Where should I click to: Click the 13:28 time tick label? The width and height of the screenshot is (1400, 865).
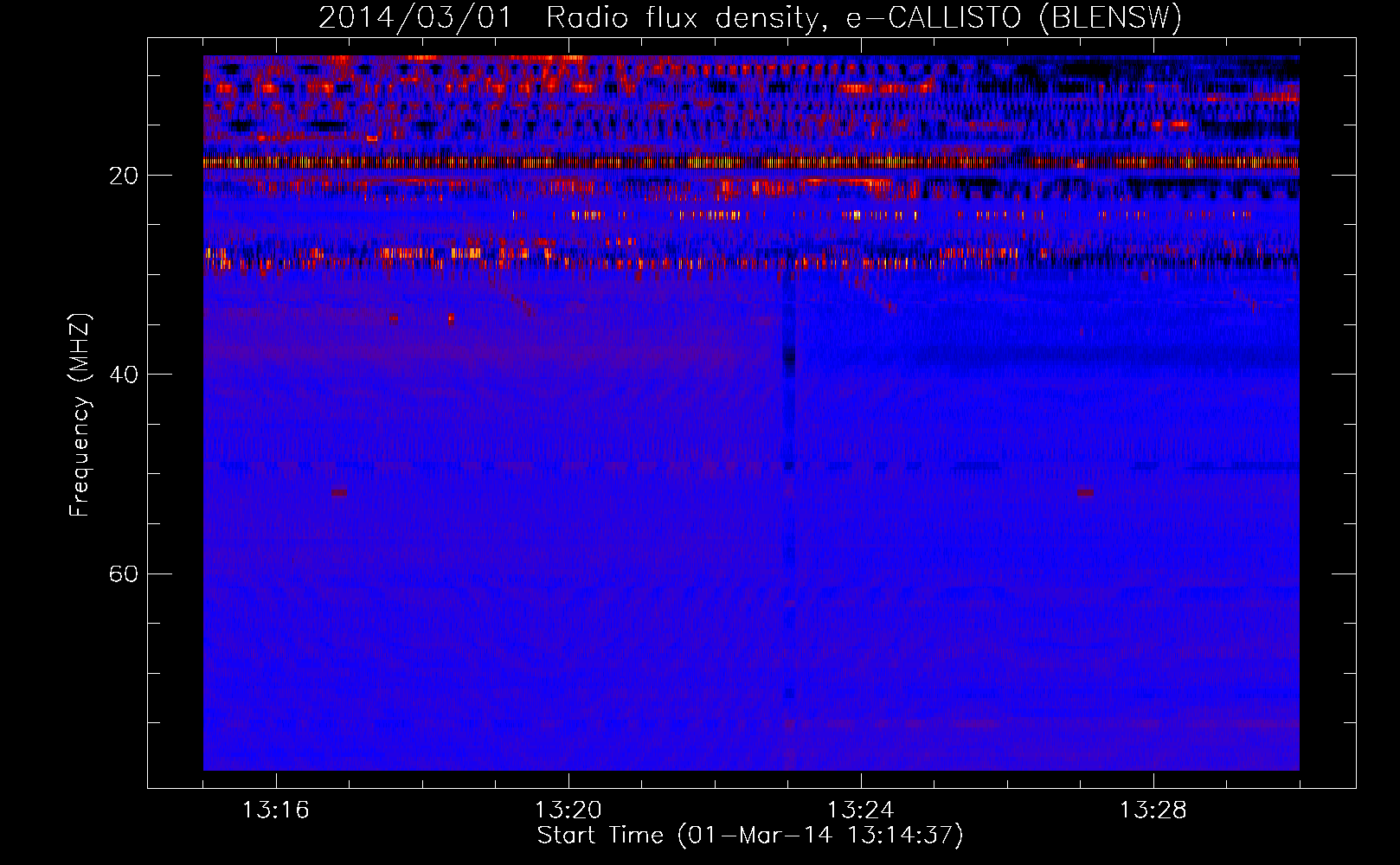click(1153, 811)
